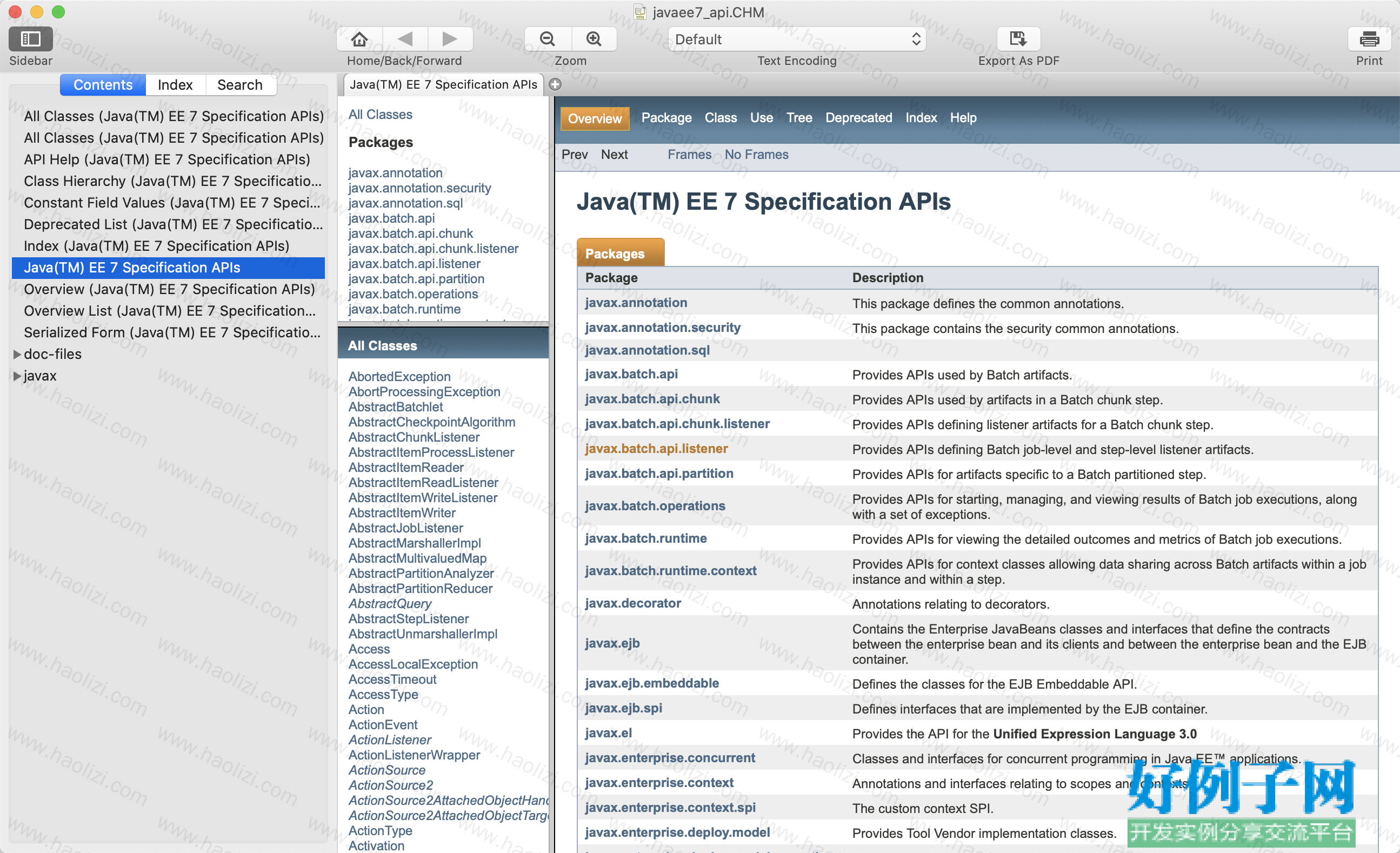Open javax.batch.runtime.context package link
The image size is (1400, 853).
(x=670, y=571)
